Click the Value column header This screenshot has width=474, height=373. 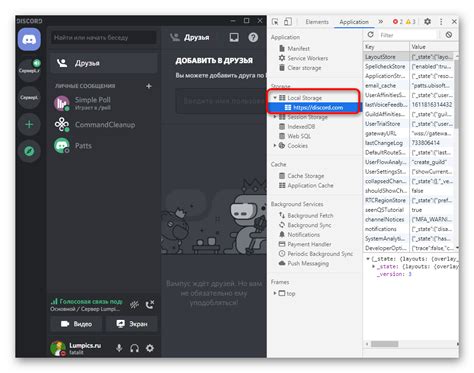coord(434,47)
